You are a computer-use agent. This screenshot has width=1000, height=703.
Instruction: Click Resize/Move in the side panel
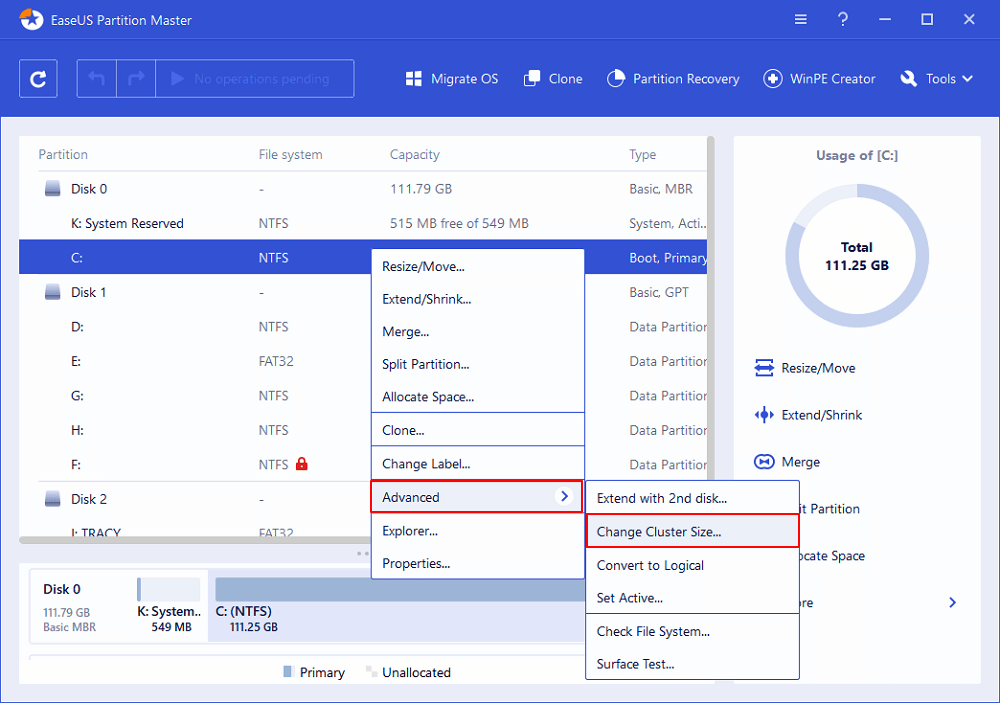tap(818, 368)
